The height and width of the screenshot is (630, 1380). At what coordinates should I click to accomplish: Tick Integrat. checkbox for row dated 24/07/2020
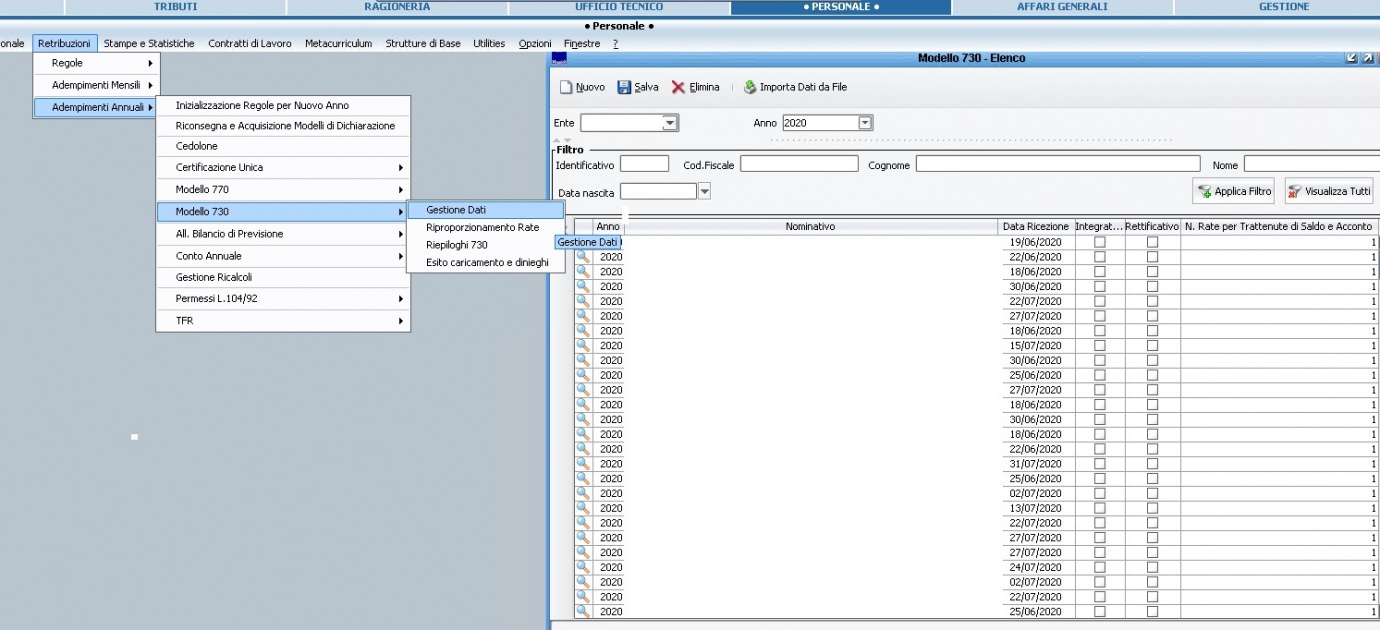tap(1100, 567)
